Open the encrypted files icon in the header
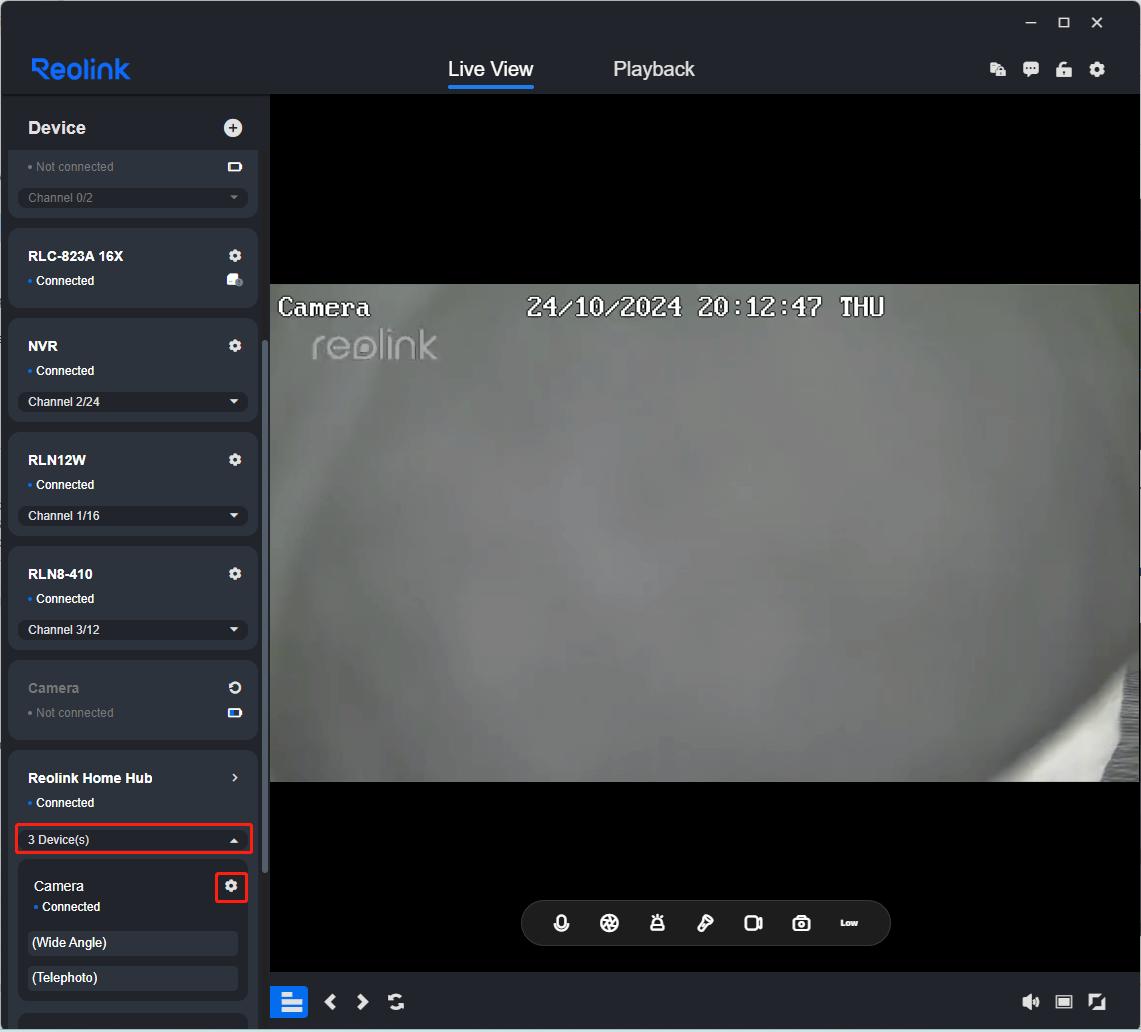Viewport: 1141px width, 1032px height. 998,69
